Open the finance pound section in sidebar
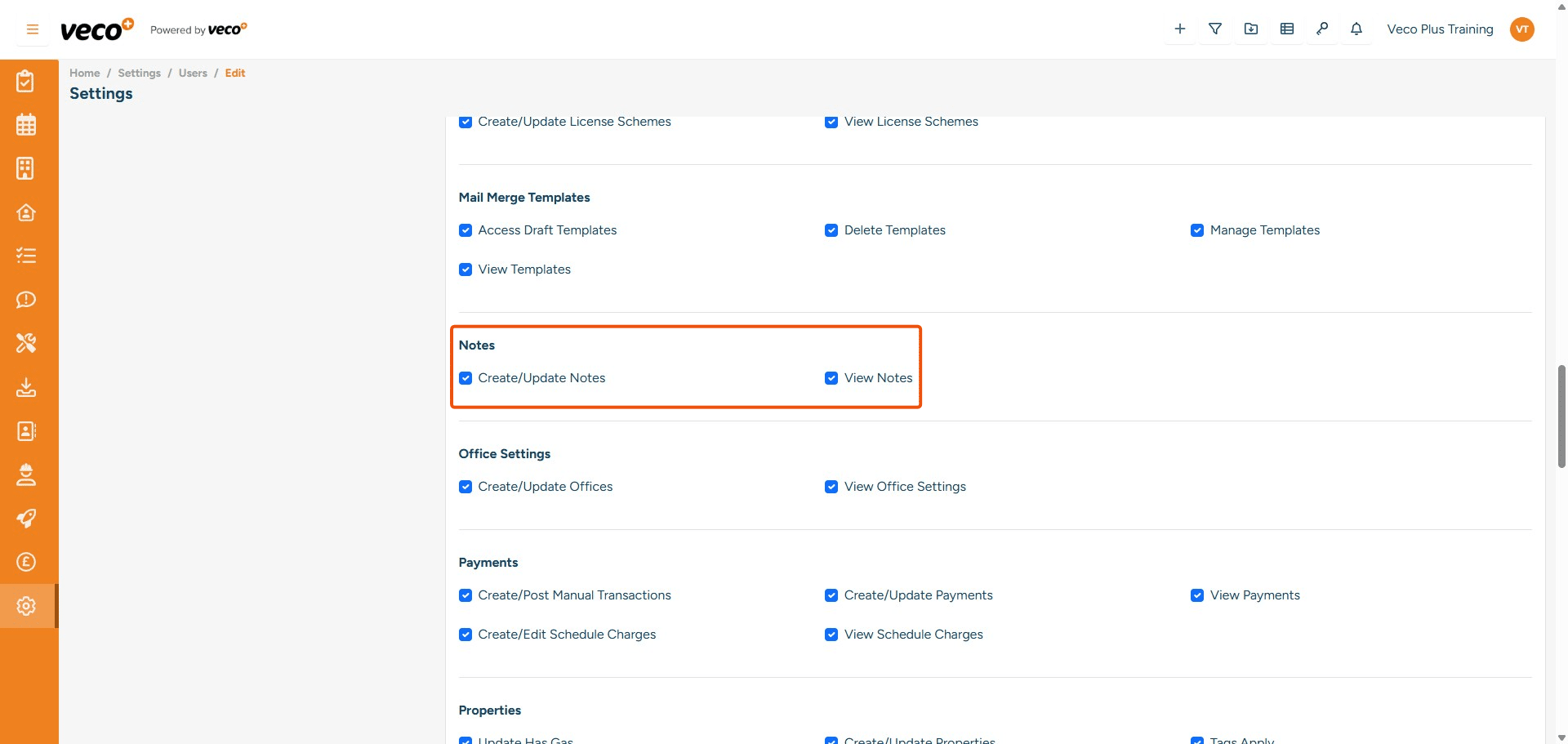Image resolution: width=1568 pixels, height=744 pixels. coord(26,562)
